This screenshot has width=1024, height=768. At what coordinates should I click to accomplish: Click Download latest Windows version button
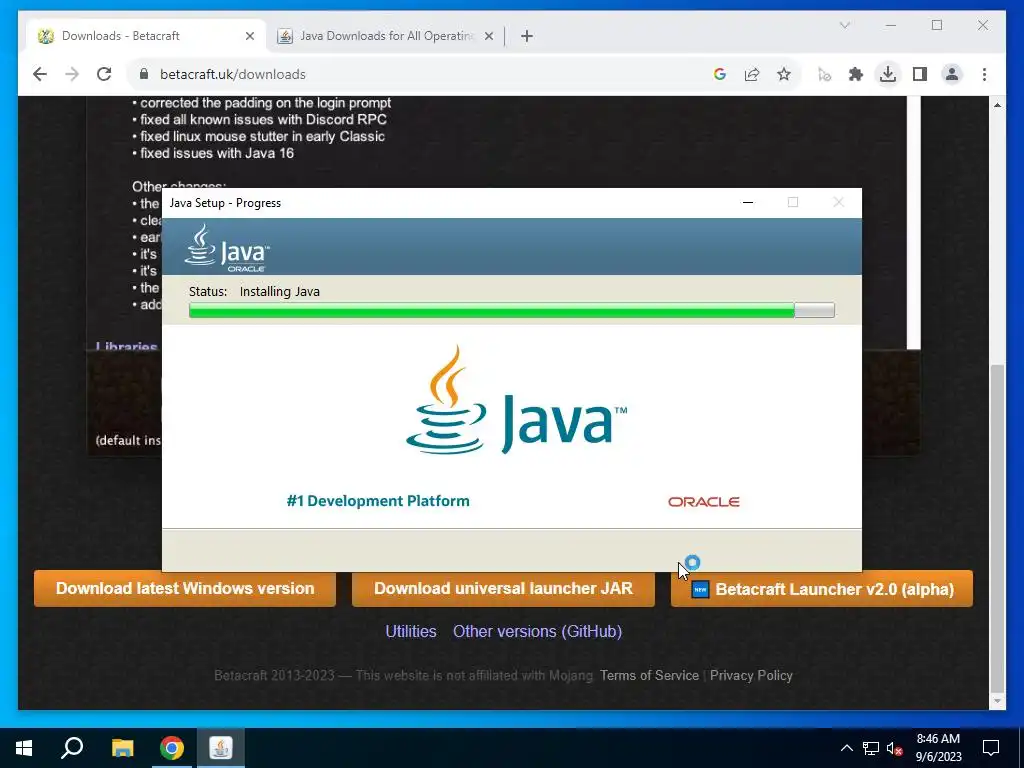pos(185,588)
